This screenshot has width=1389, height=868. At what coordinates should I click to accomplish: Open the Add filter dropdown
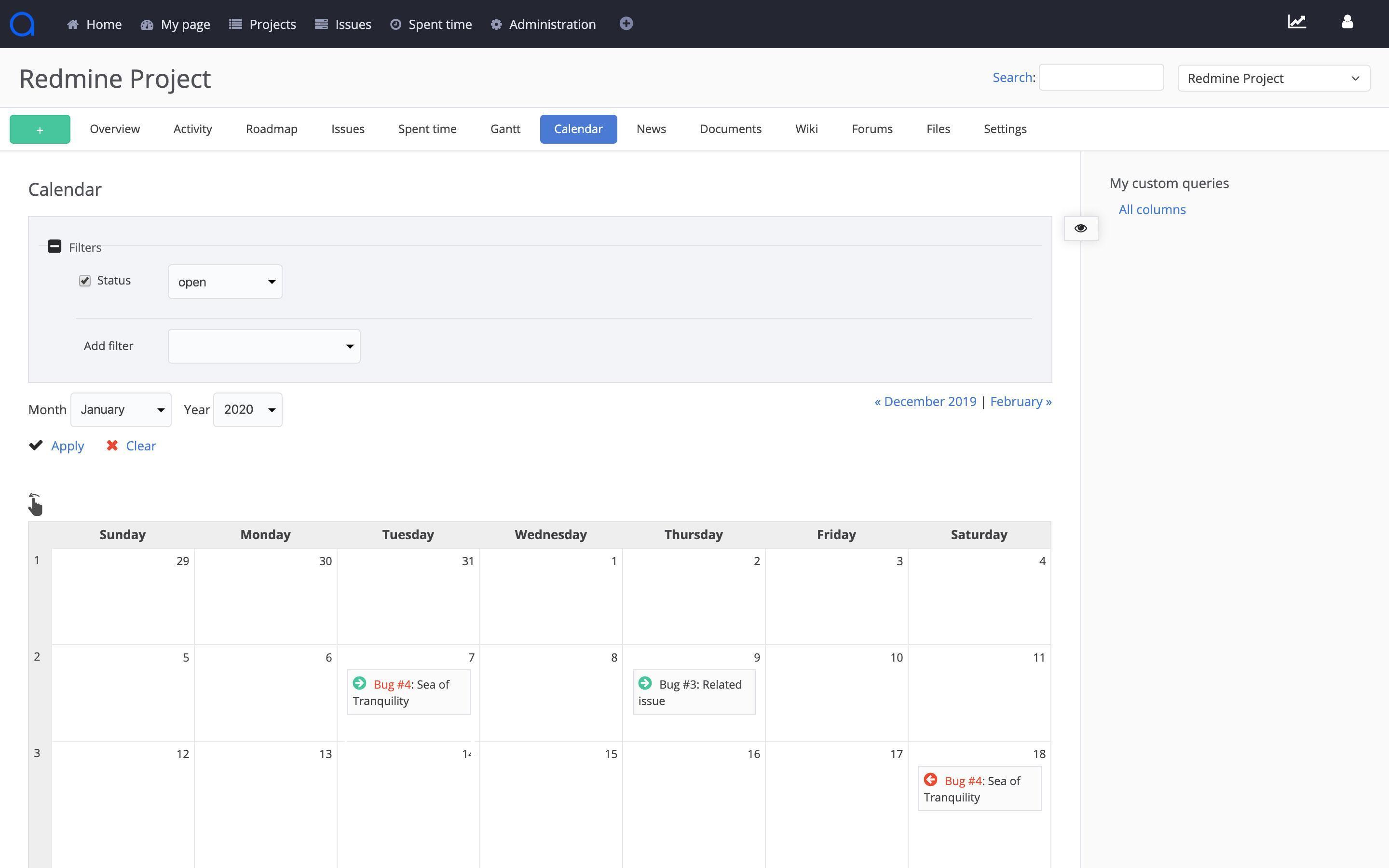[x=264, y=346]
